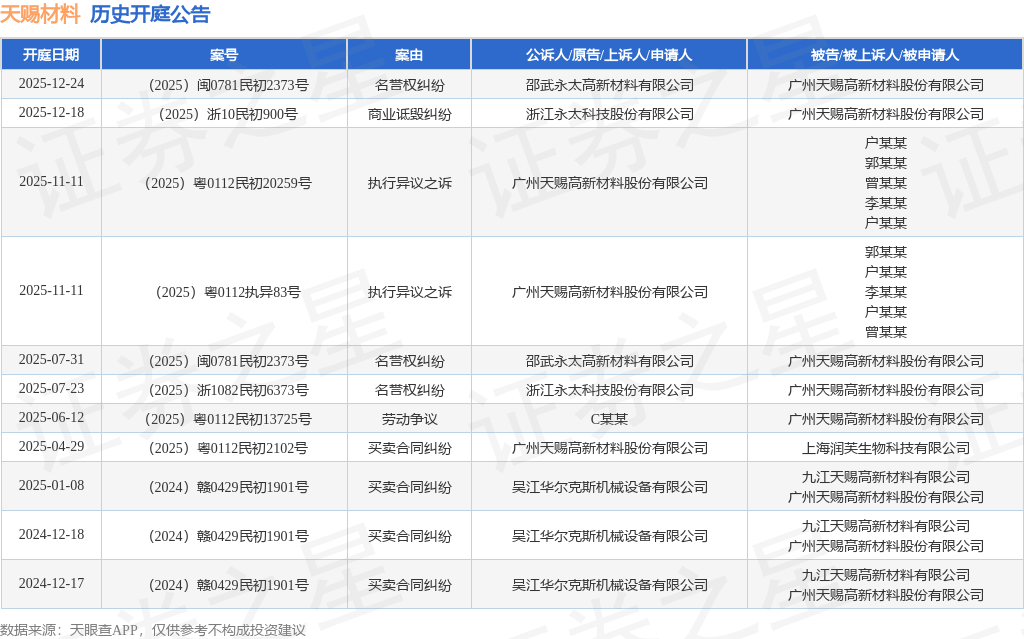Select the 案由 column header
Viewport: 1024px width, 639px height.
point(409,55)
